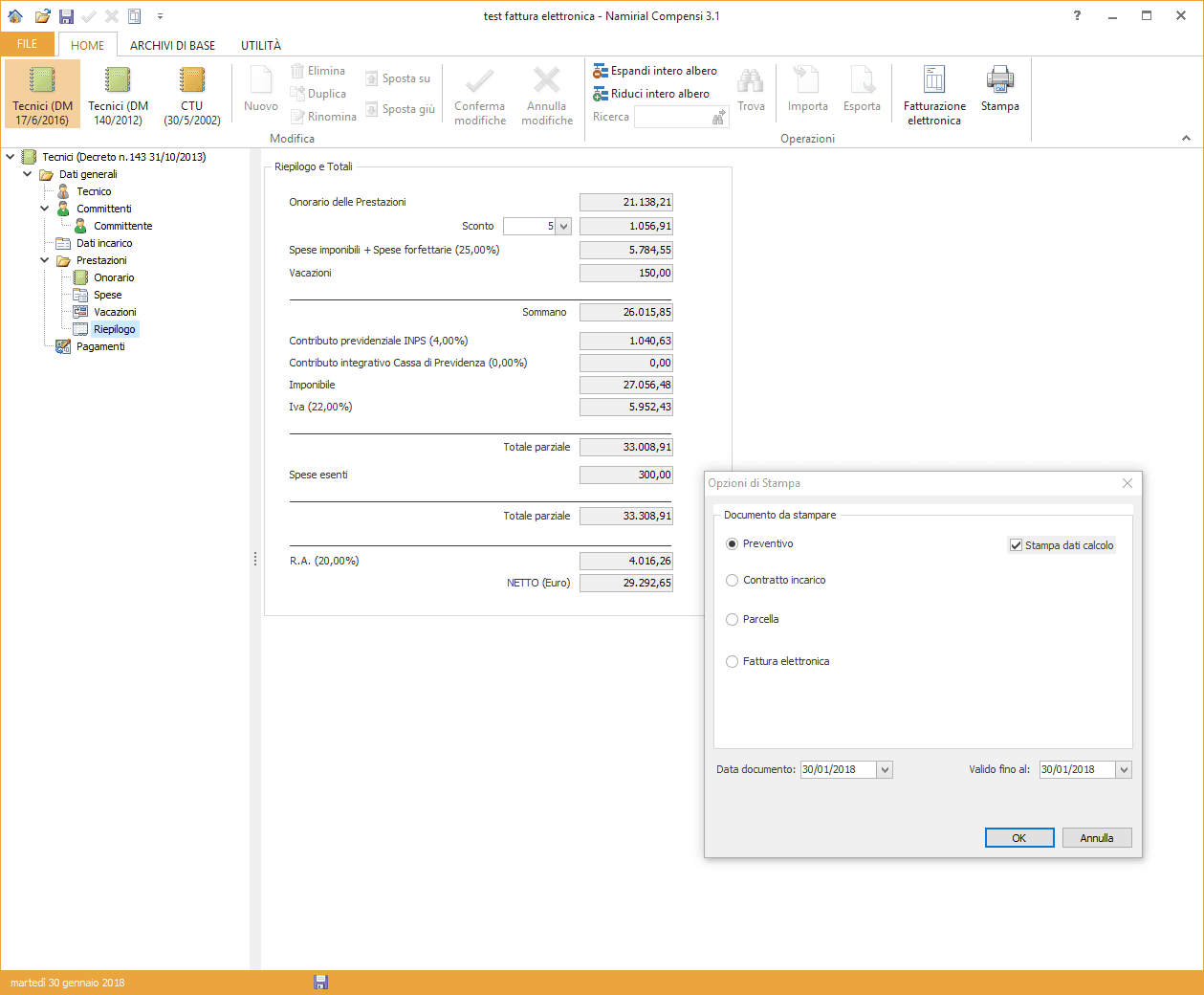Screen dimensions: 1204x995
Task: Click the Esporta icon
Action: [862, 93]
